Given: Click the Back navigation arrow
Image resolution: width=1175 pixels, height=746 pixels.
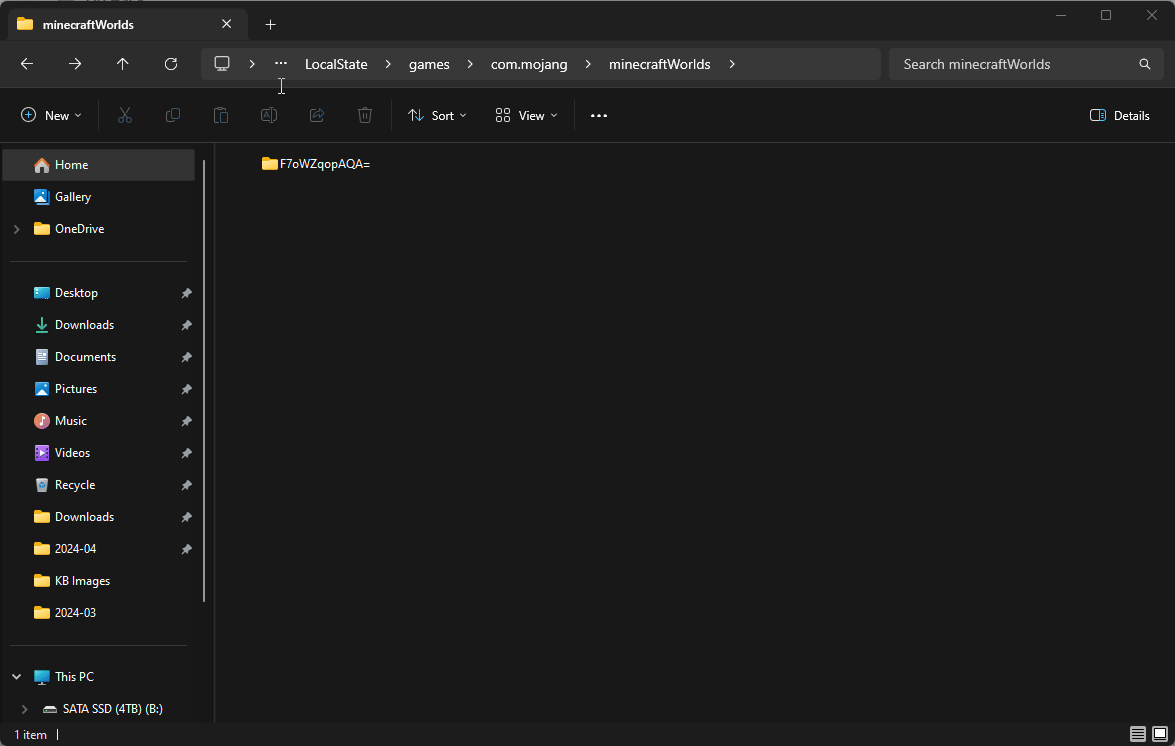Looking at the screenshot, I should click(27, 64).
